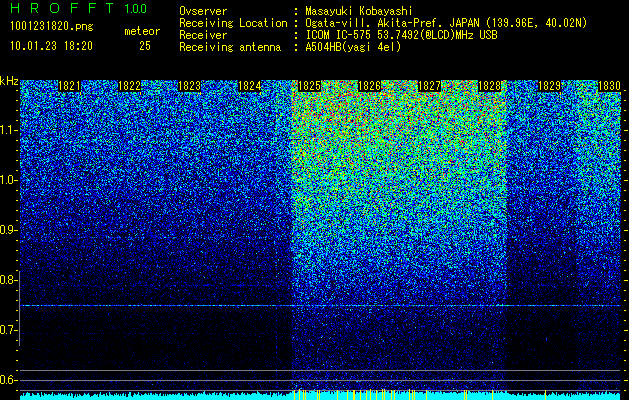
Task: Click the meteor label
Action: (142, 31)
